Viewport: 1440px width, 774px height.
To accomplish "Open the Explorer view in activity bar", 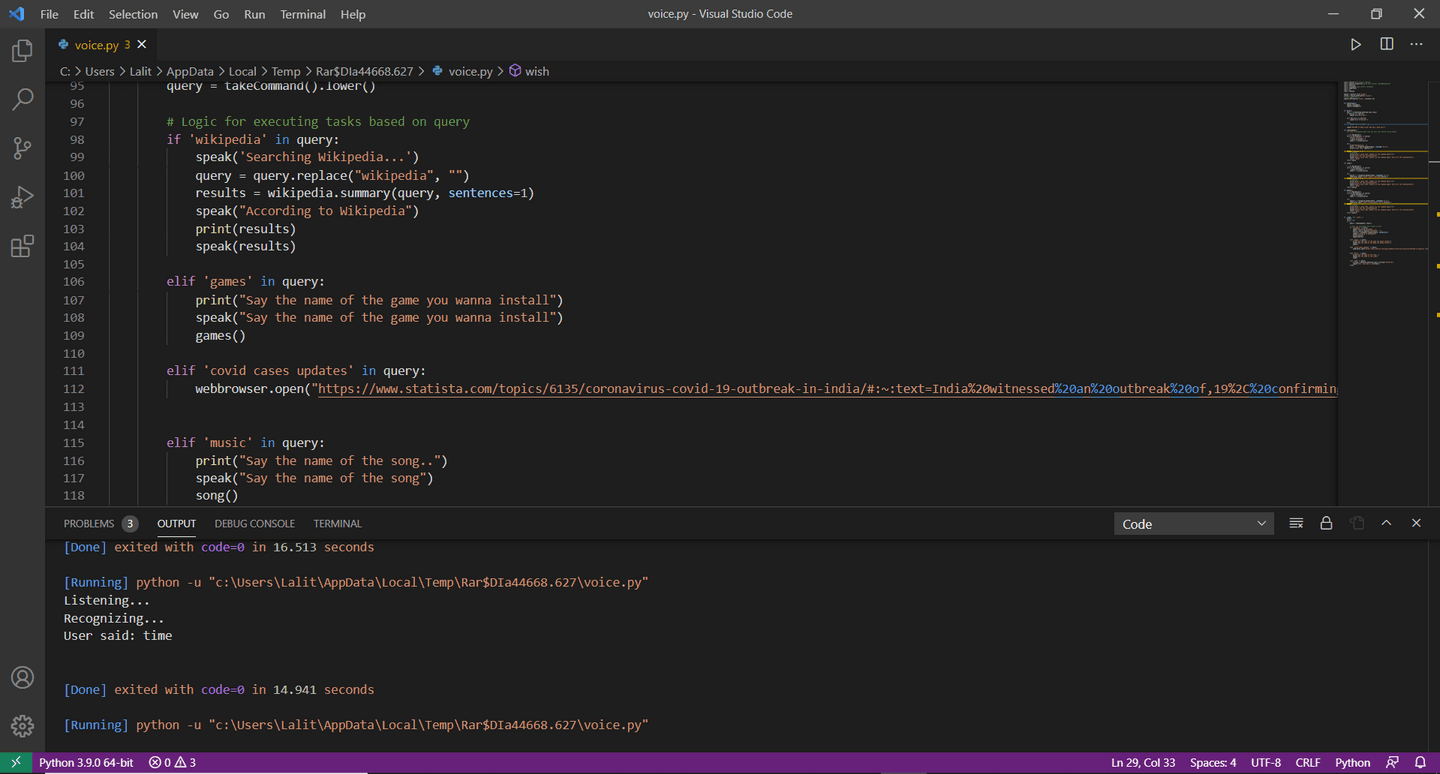I will (x=22, y=51).
